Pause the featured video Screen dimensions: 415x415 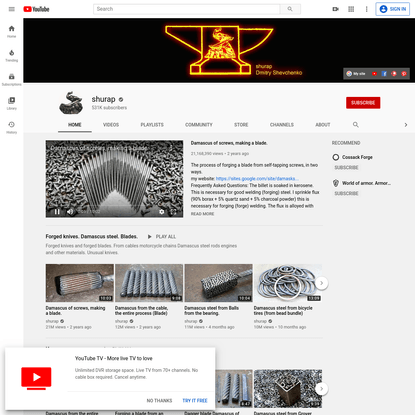(x=57, y=212)
